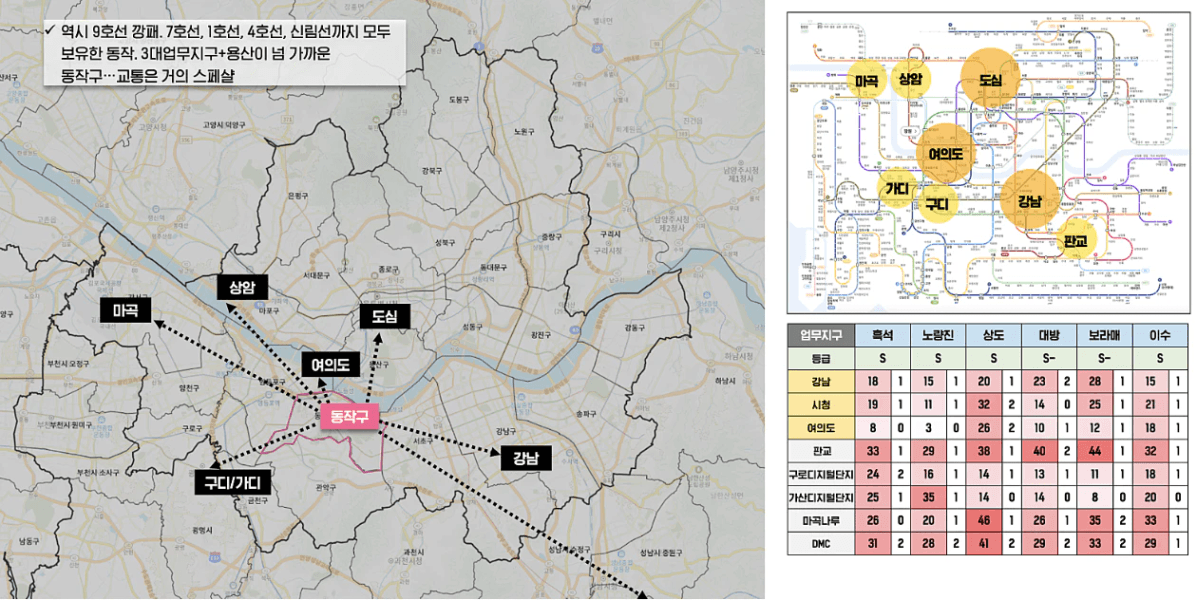Click the 노량진 column header
The width and height of the screenshot is (1197, 600).
[938, 335]
